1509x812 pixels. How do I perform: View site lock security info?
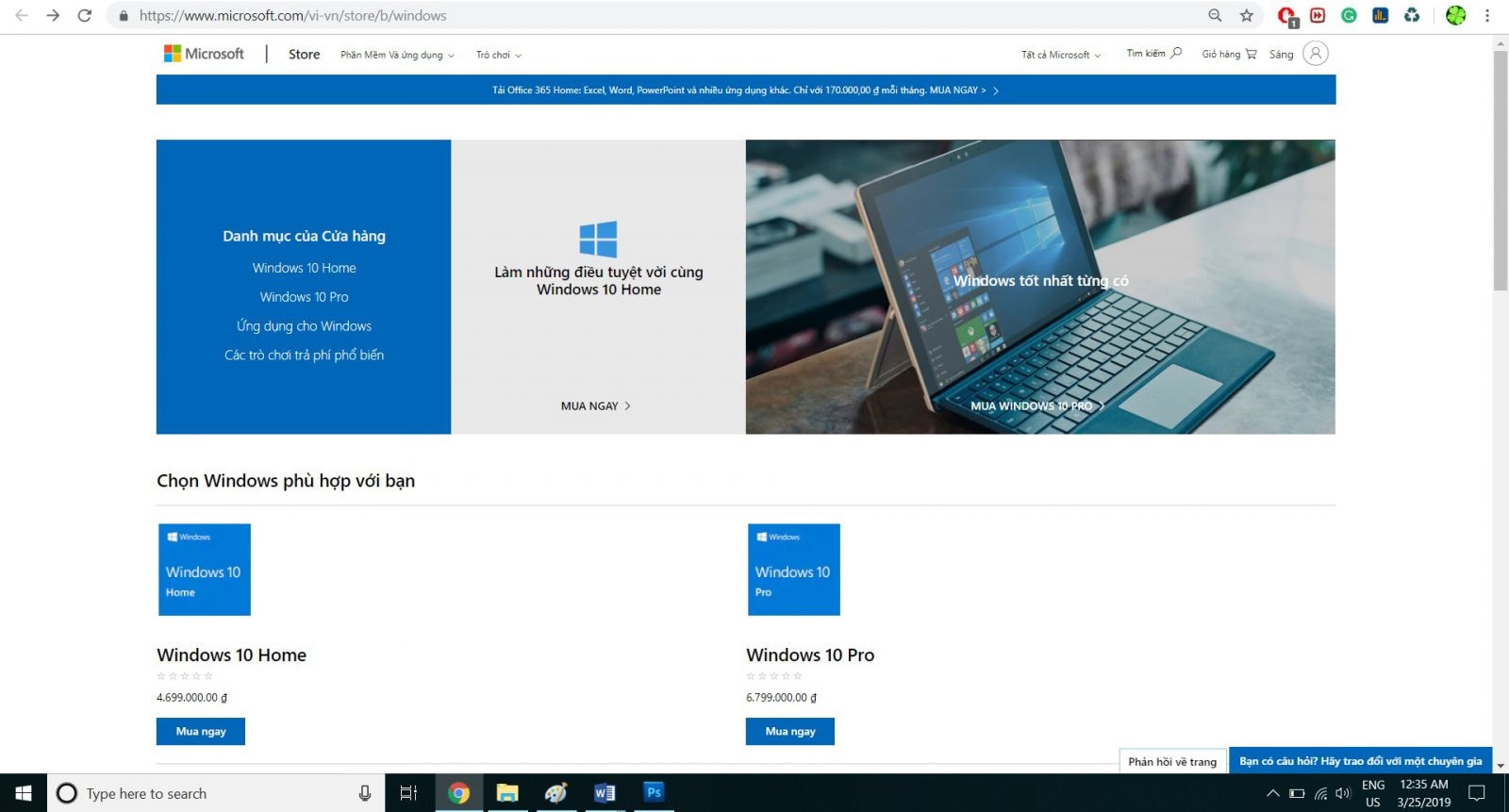(124, 16)
